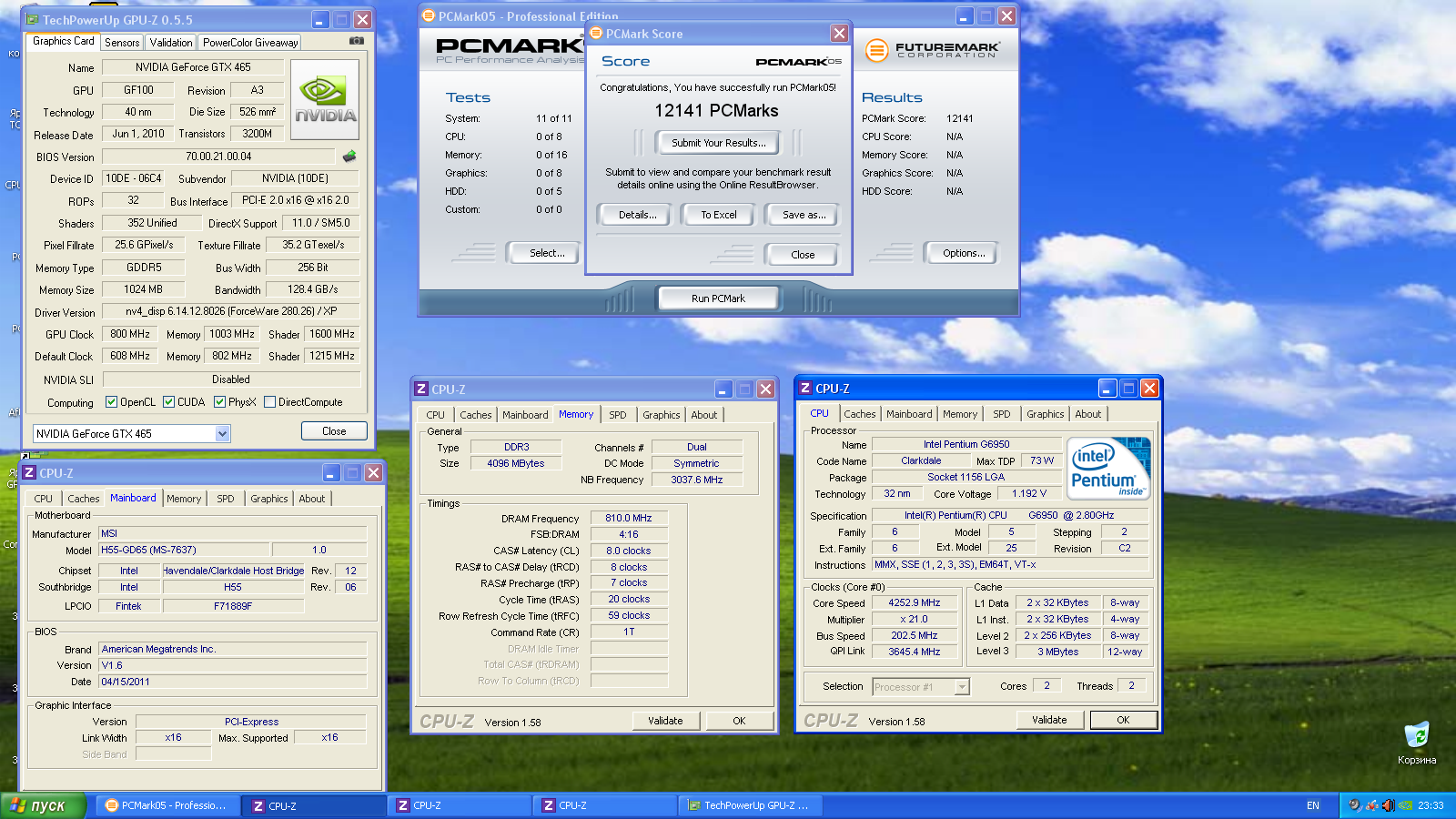This screenshot has height=819, width=1456.
Task: Click the Intel Pentium G6950 name field
Action: click(966, 445)
